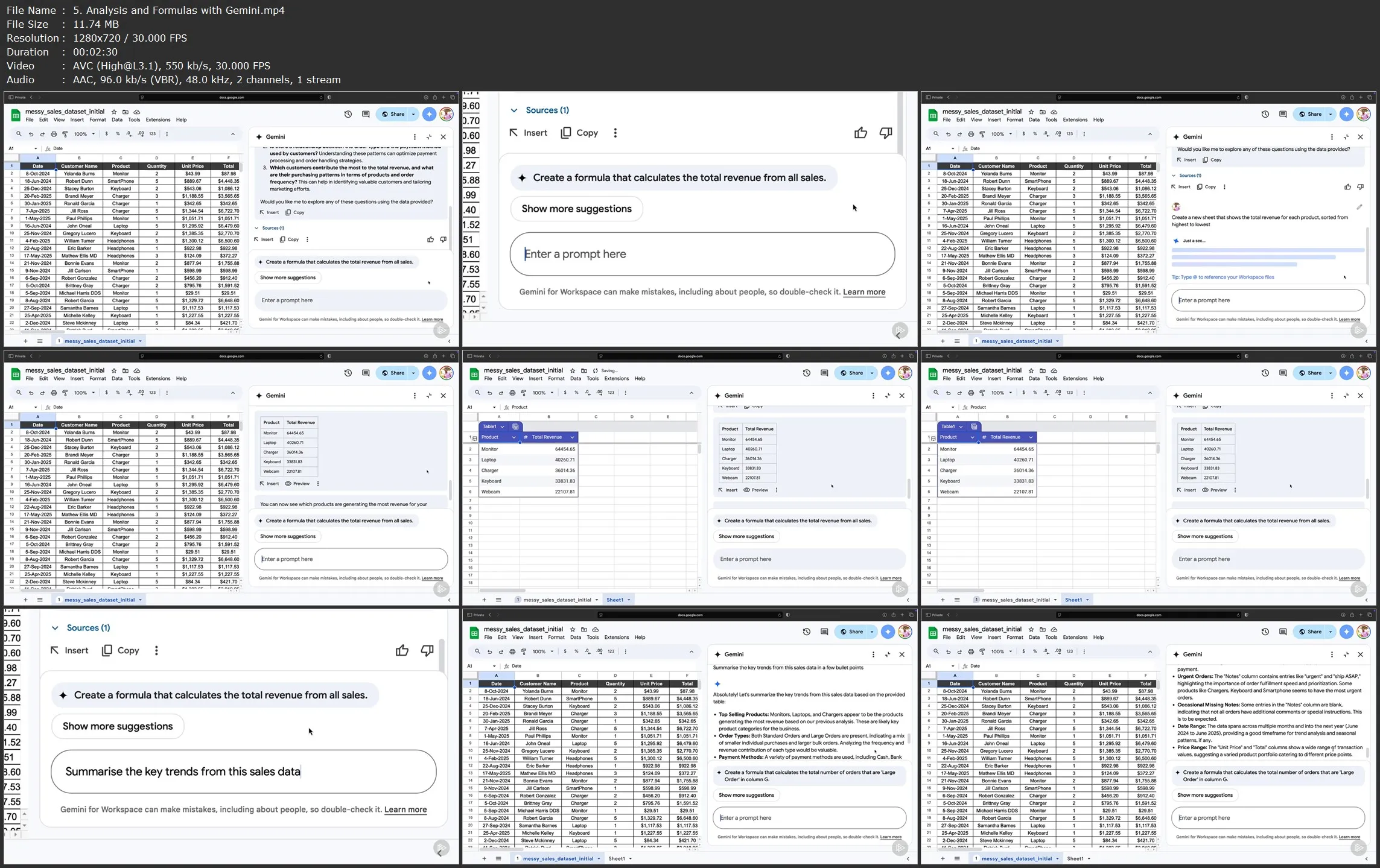The image size is (1380, 868).
Task: Switch to Sheet1 tab in 'Absolutely!' summary frame
Action: (617, 858)
